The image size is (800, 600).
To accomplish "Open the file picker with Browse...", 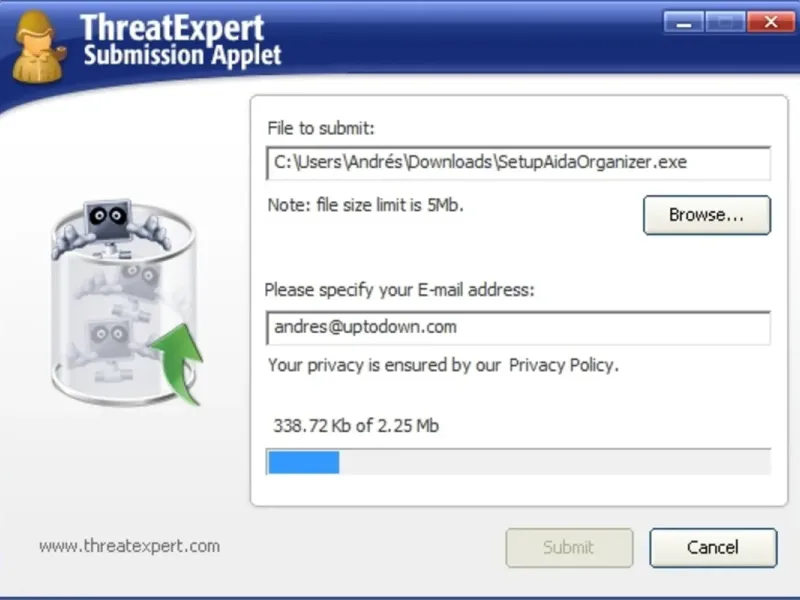I will pos(707,215).
